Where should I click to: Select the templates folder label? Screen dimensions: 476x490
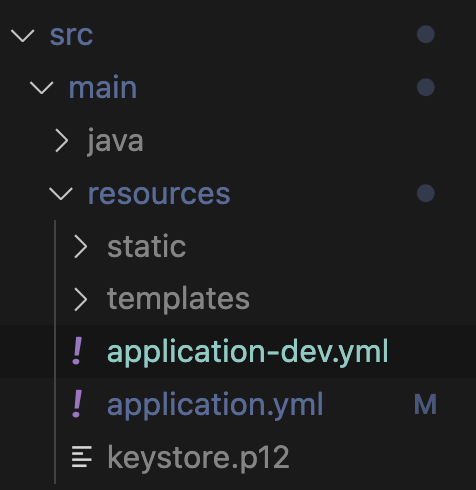click(x=178, y=299)
